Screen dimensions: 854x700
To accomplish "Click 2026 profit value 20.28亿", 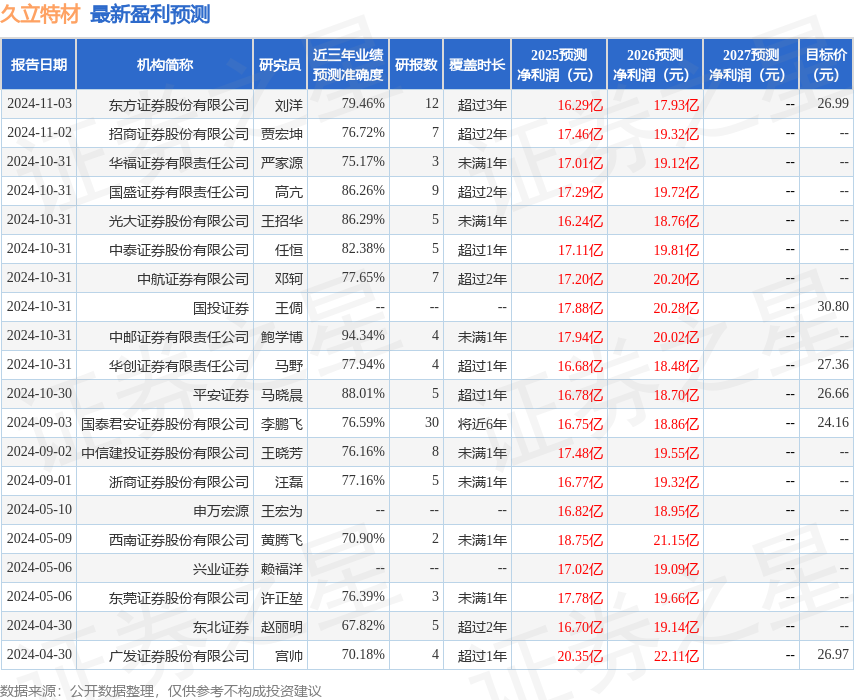I will 676,308.
